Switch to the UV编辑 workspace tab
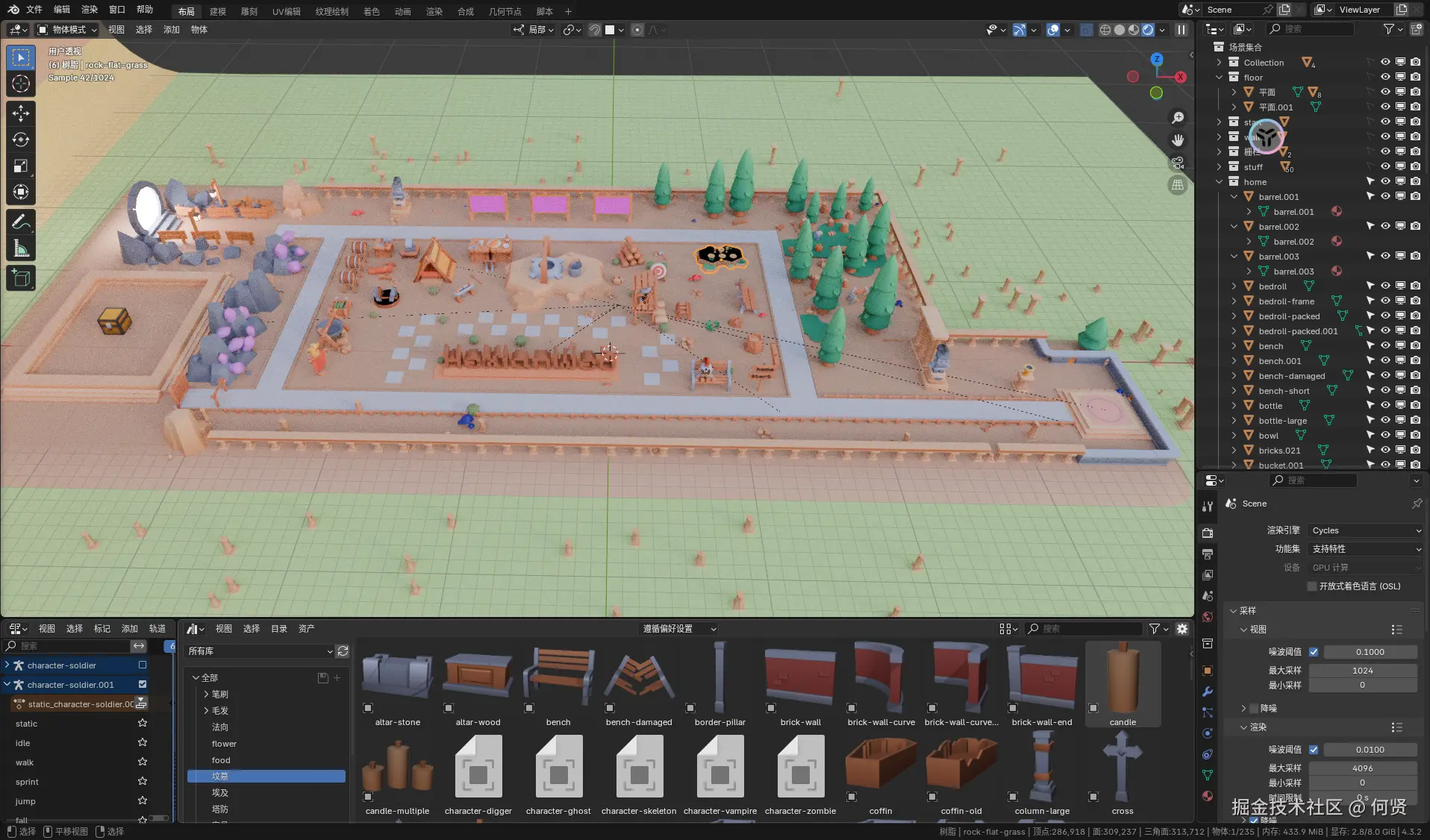The image size is (1430, 840). tap(286, 11)
